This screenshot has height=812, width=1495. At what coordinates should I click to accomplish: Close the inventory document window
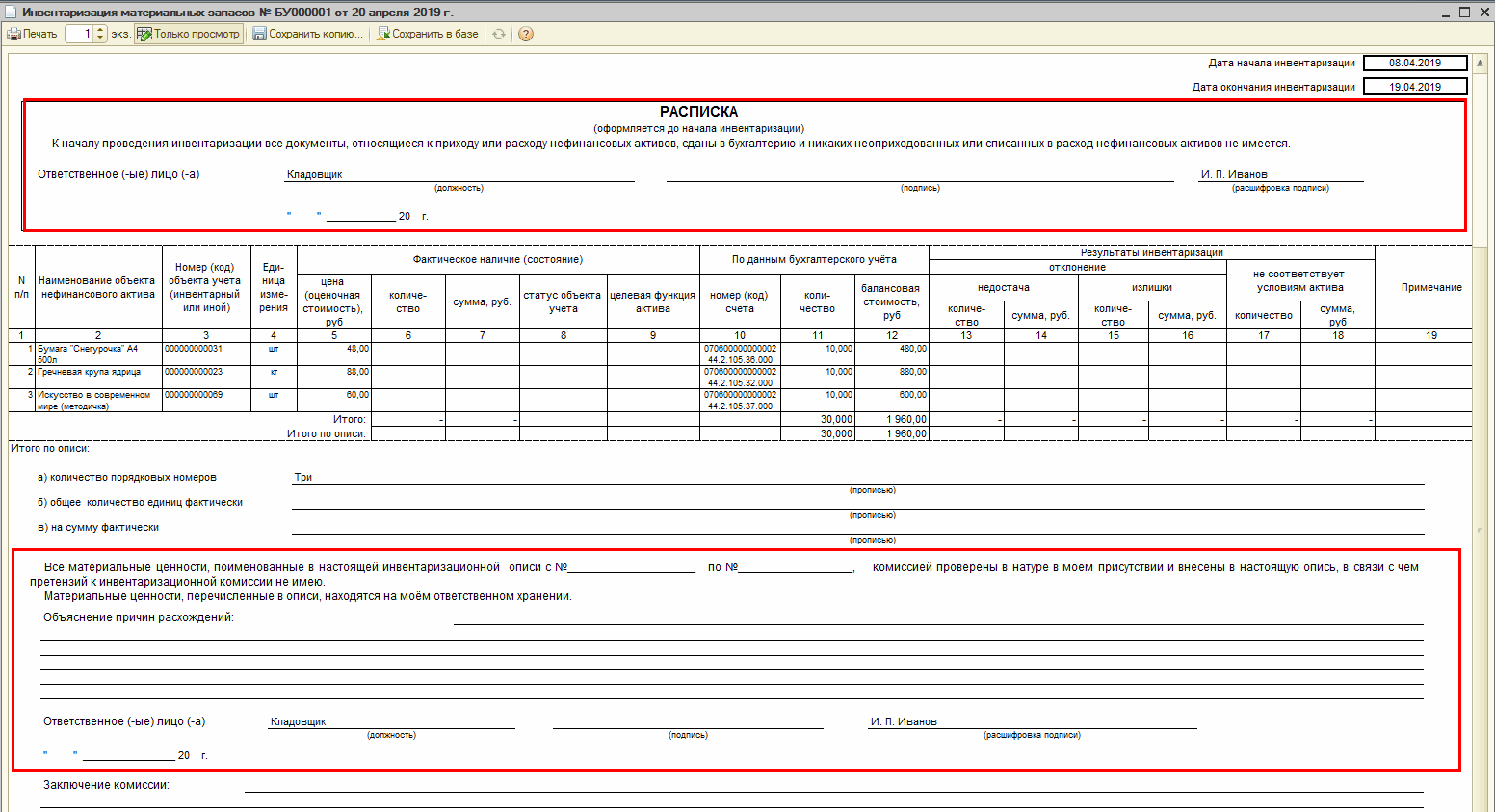(x=1482, y=13)
